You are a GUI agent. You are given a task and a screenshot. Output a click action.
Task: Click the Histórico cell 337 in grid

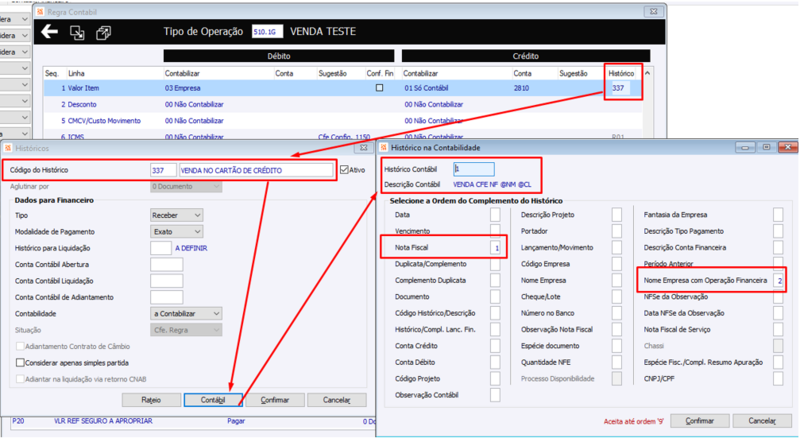pos(621,88)
